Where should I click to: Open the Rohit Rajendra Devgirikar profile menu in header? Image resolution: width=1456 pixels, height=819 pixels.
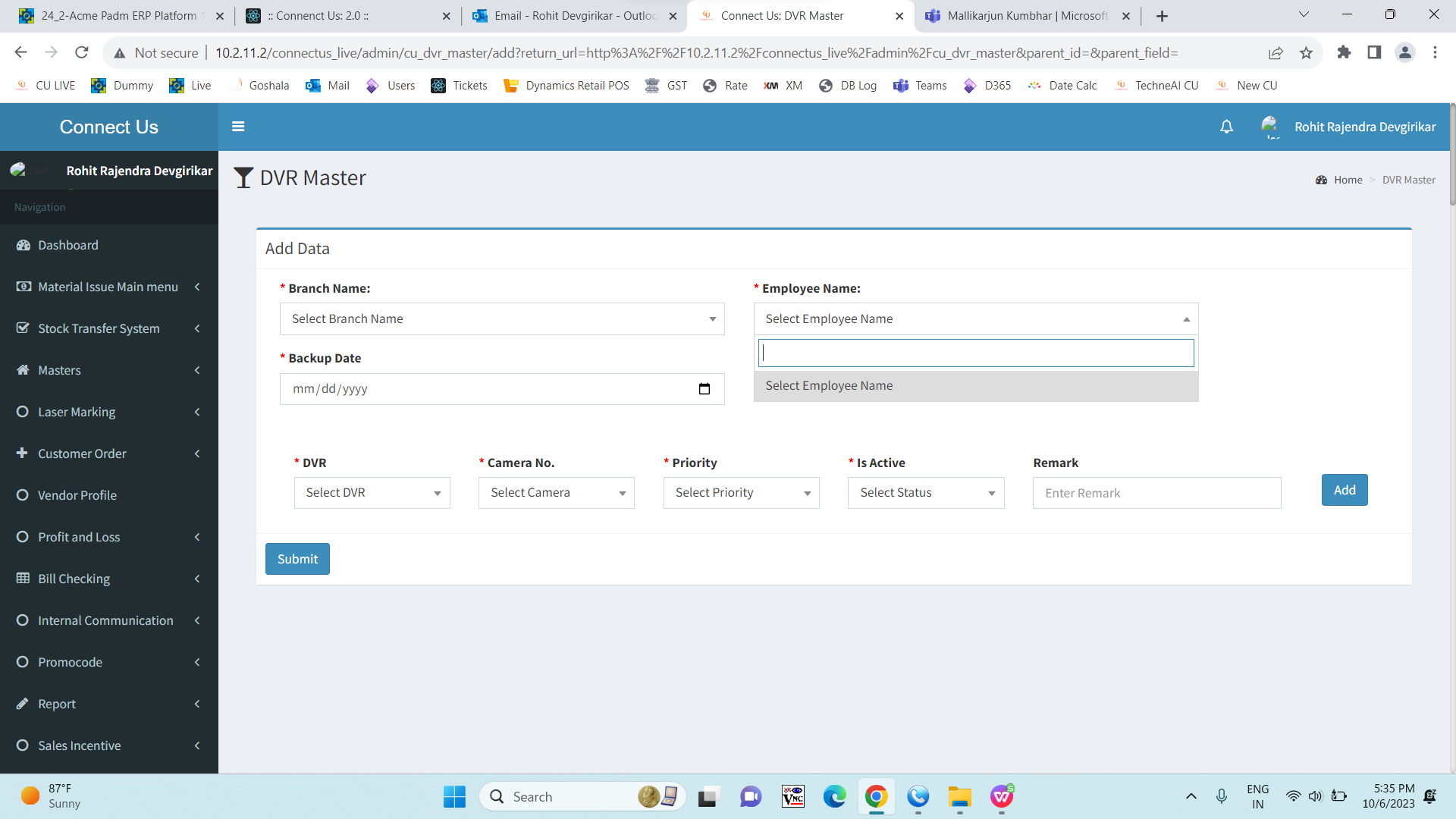click(1348, 127)
